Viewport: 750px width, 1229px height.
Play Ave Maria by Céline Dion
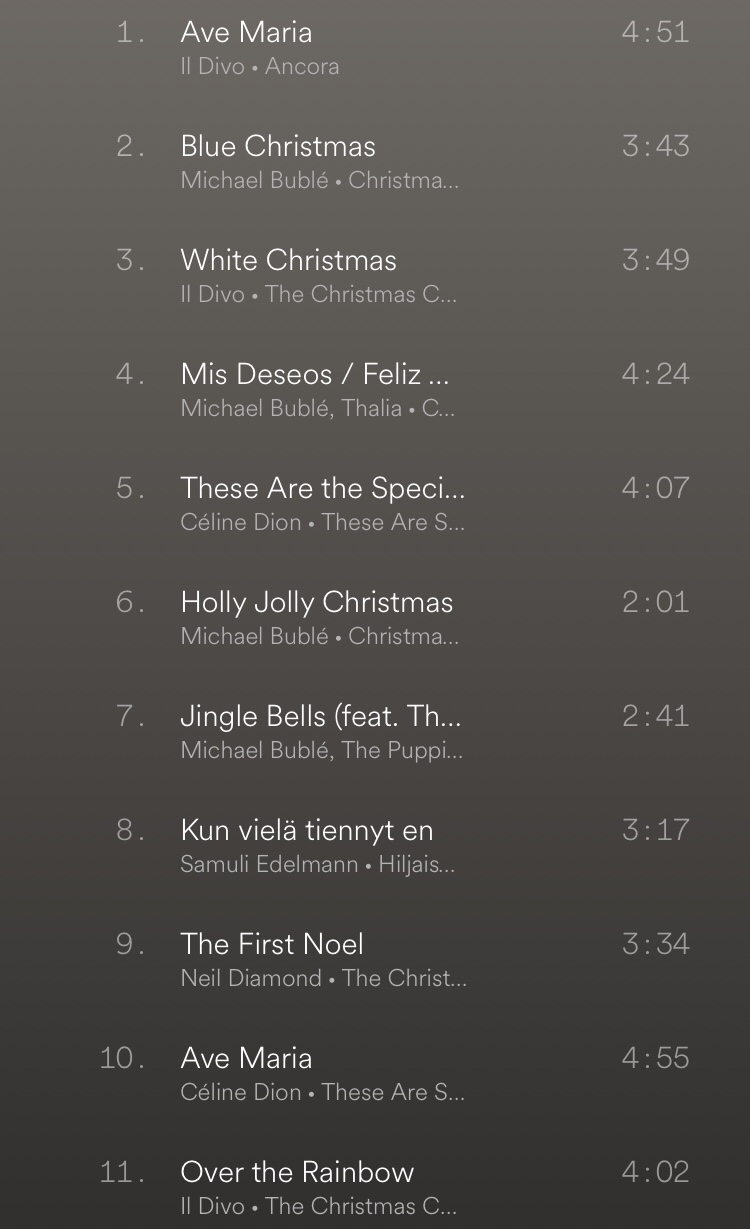pos(375,1074)
